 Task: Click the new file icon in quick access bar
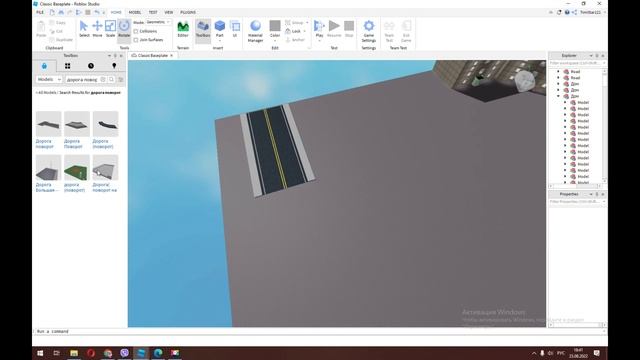point(52,12)
